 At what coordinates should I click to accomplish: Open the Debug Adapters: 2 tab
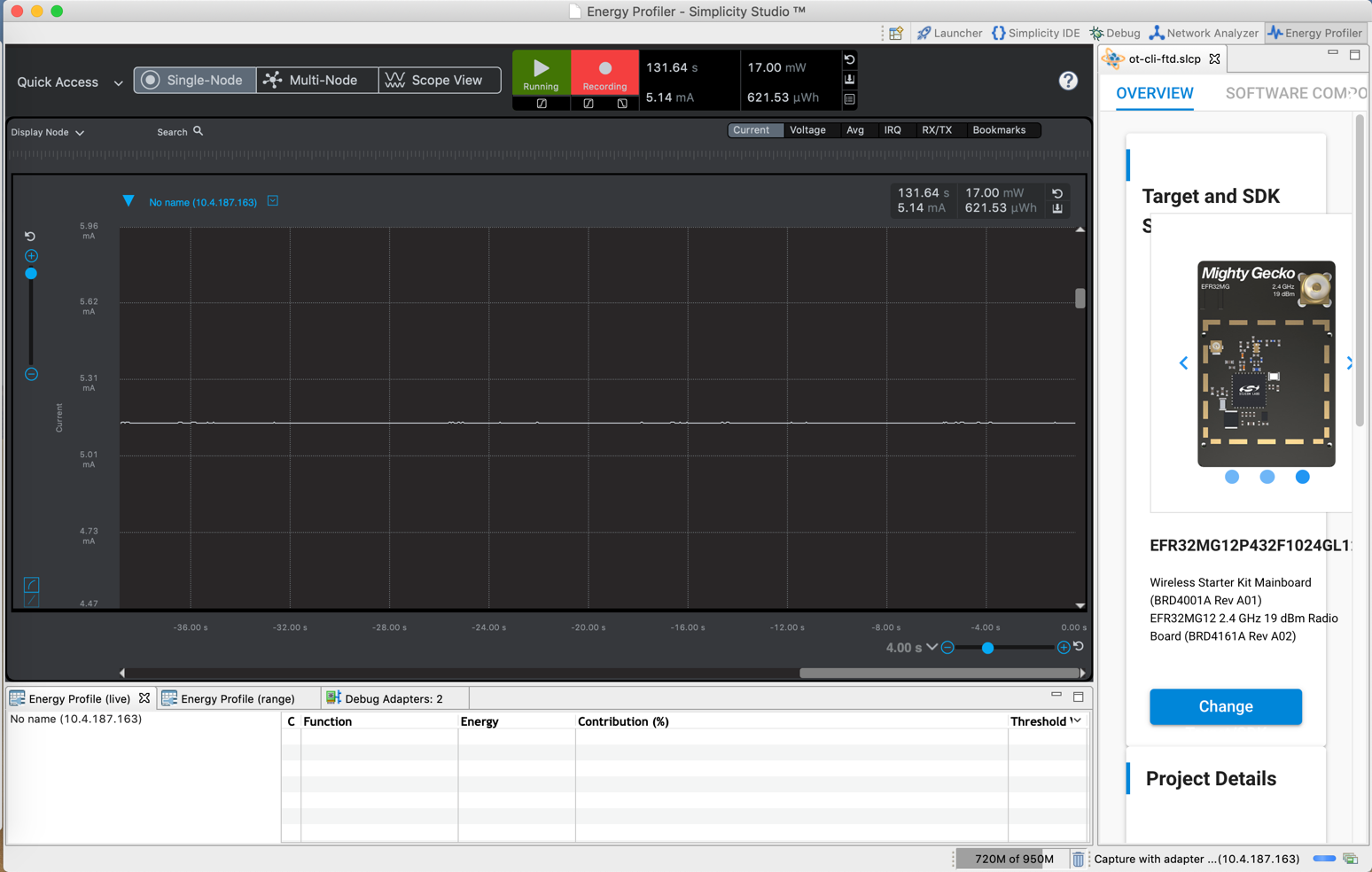pos(394,697)
